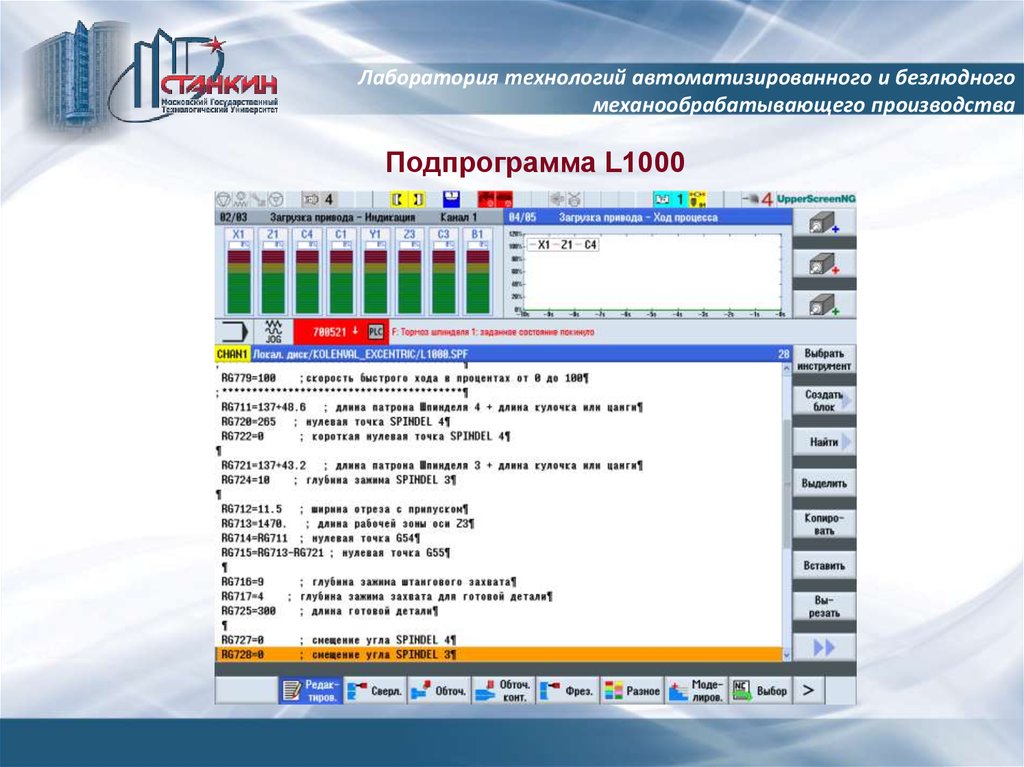Click the PLC alarm icon

click(376, 331)
